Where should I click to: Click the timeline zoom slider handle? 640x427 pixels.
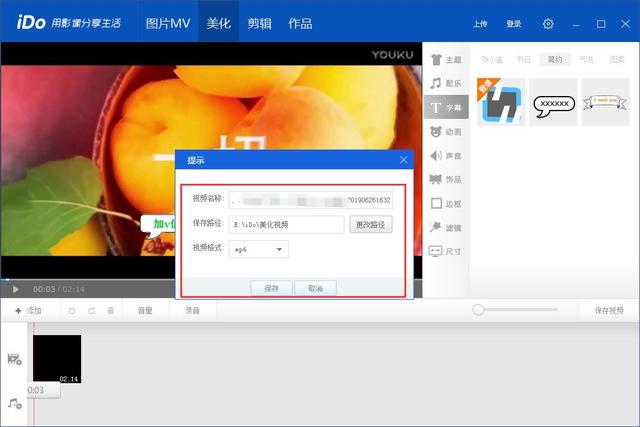pos(479,311)
